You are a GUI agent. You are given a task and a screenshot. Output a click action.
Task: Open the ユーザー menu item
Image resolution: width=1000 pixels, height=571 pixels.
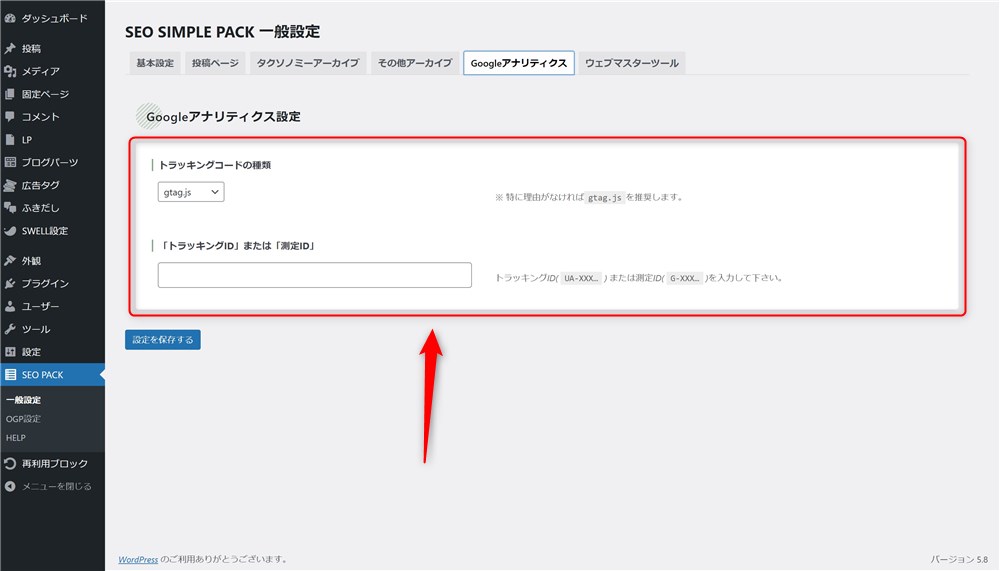click(52, 306)
